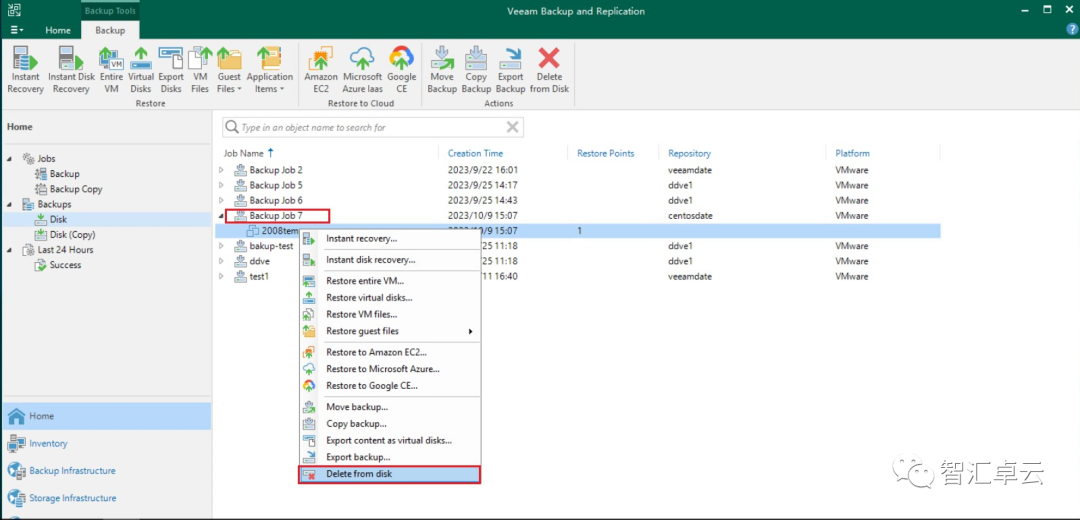
Task: Choose Restore to Amazon EC2... menu entry
Action: [x=389, y=353]
